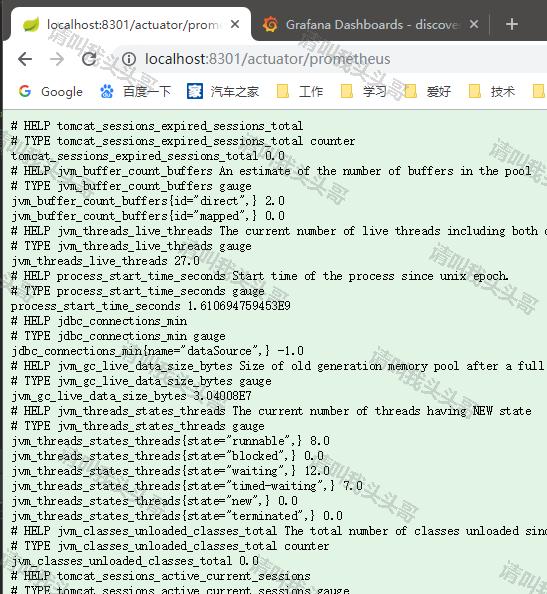Open the 百度一下 bookmark
This screenshot has height=594, width=547.
pyautogui.click(x=135, y=91)
